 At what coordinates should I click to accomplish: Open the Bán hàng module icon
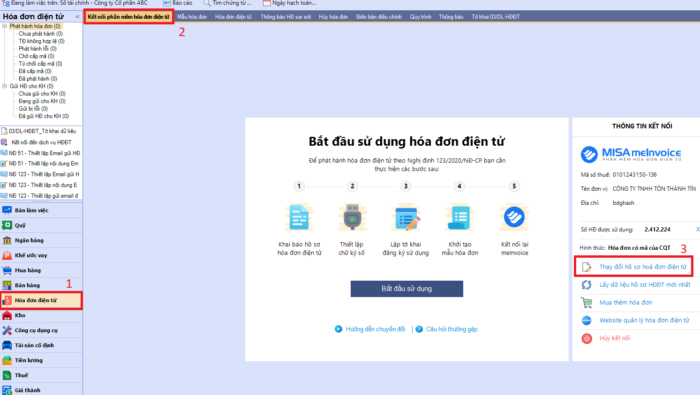tap(7, 285)
